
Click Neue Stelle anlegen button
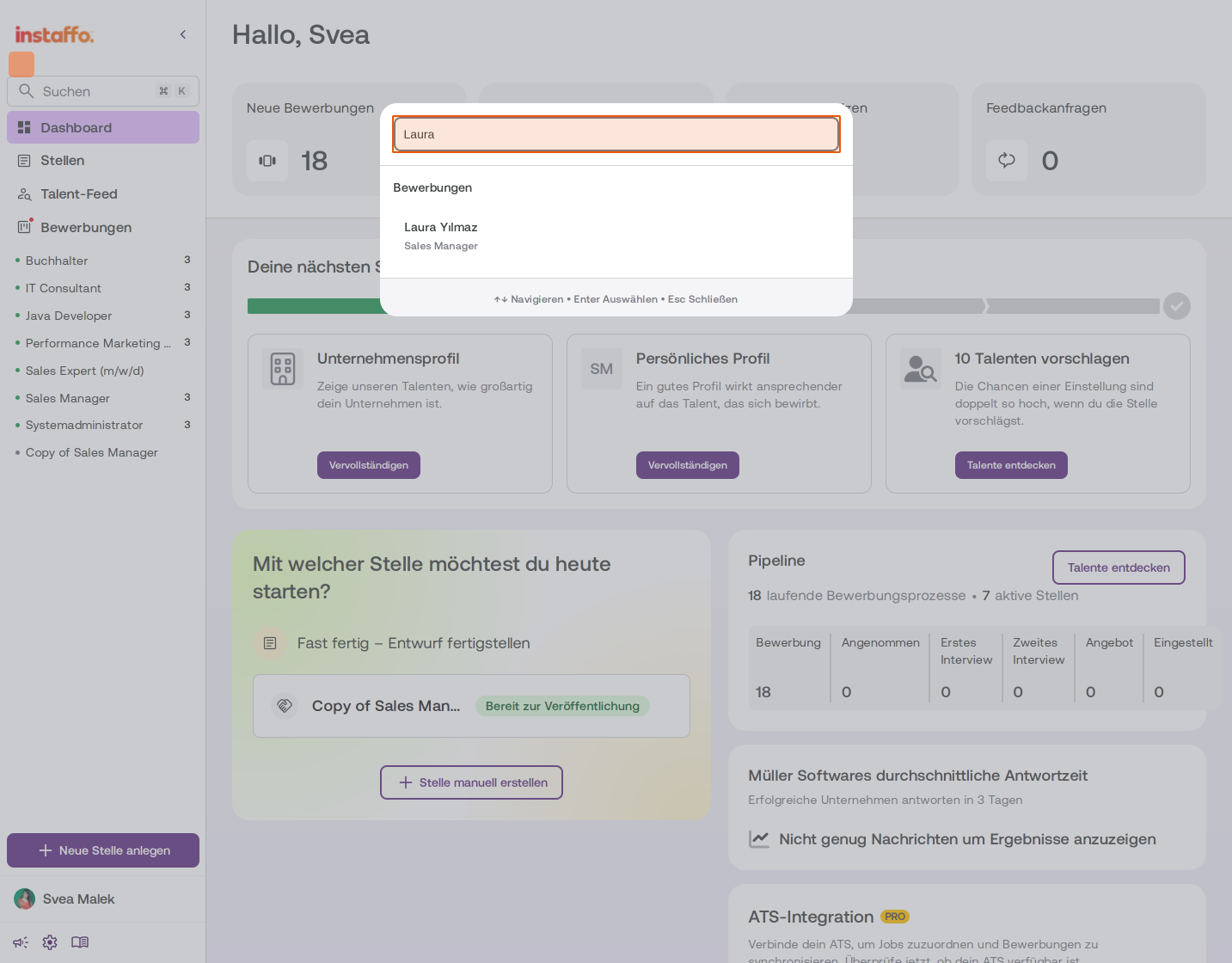103,850
